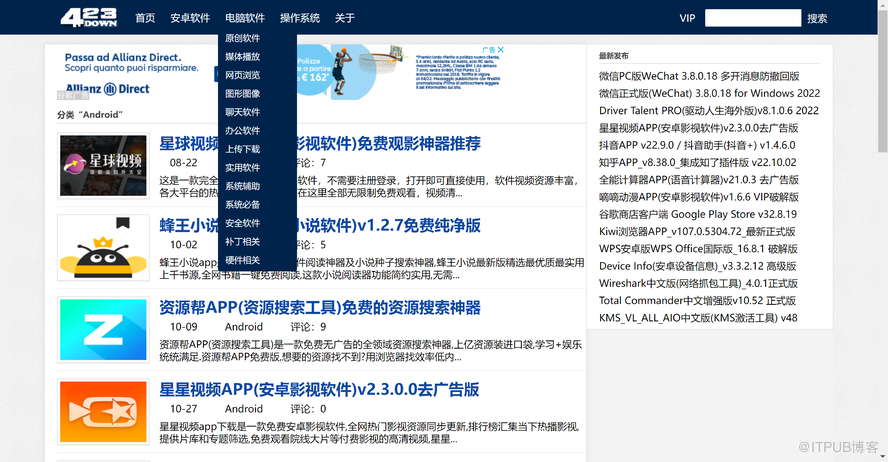Open 抖音APP v22.9.0 sidebar link

(x=697, y=145)
